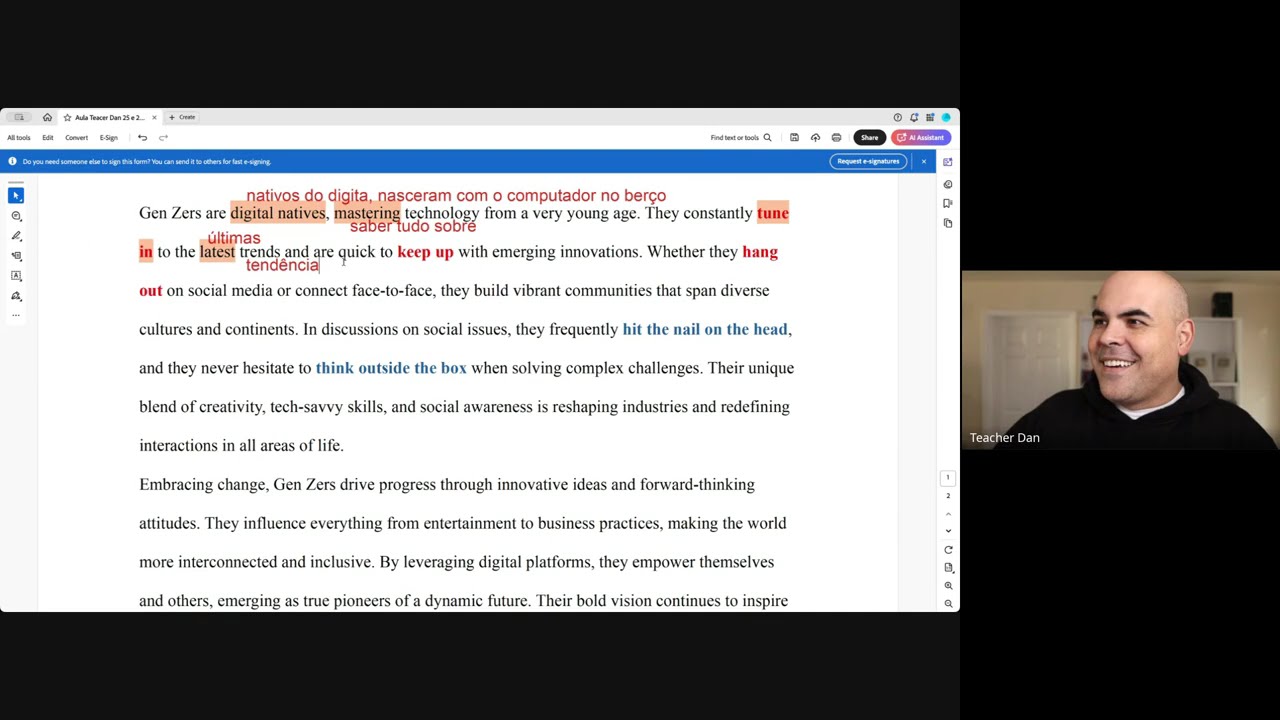Open the user profile avatar
This screenshot has height=720, width=1280.
[945, 117]
